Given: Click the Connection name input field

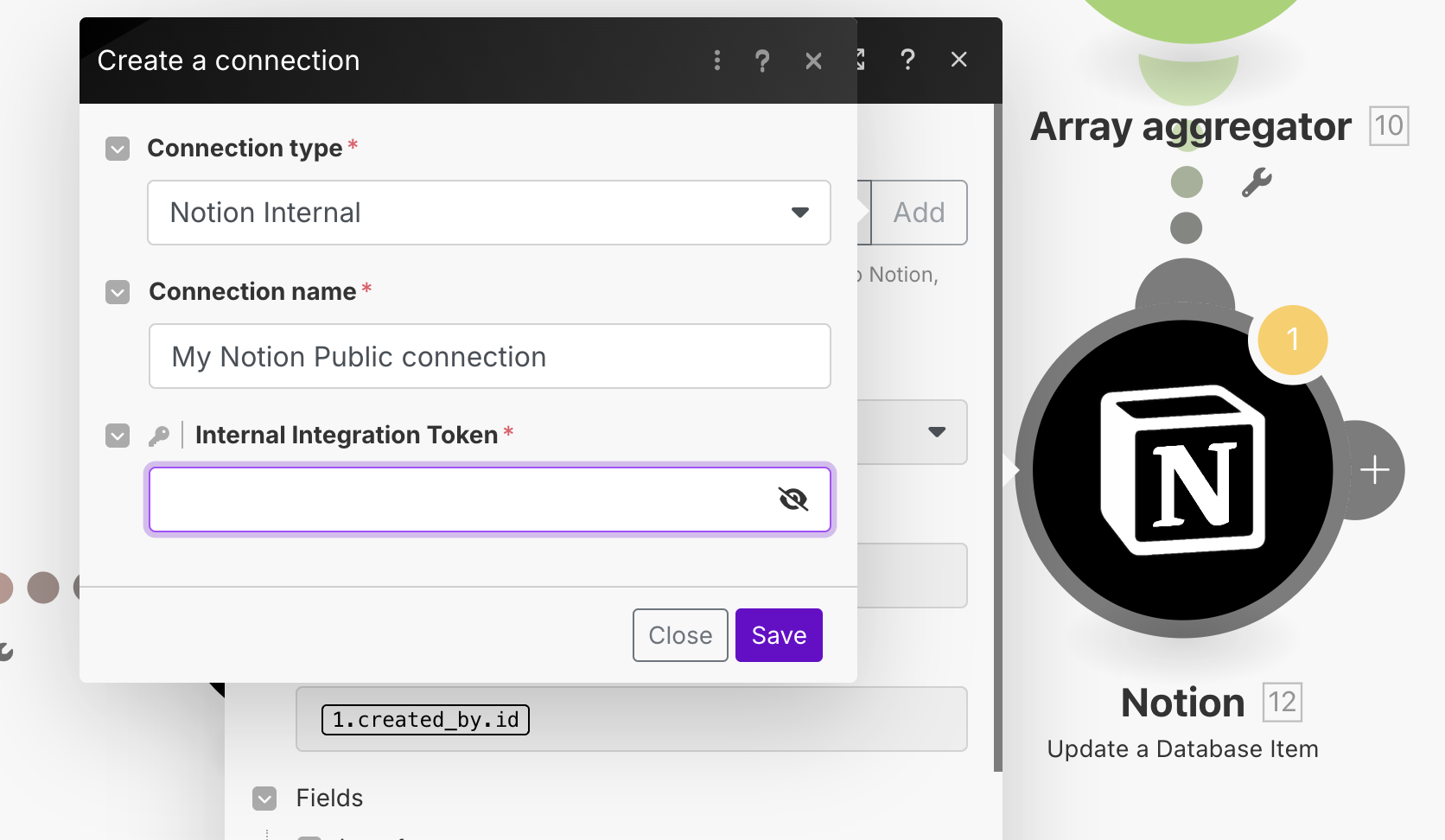Looking at the screenshot, I should click(x=489, y=356).
